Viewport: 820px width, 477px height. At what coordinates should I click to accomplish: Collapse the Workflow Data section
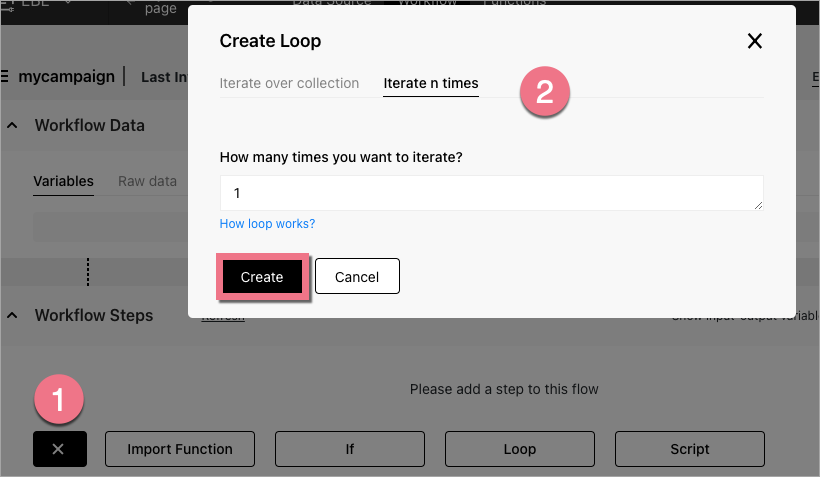coord(13,126)
